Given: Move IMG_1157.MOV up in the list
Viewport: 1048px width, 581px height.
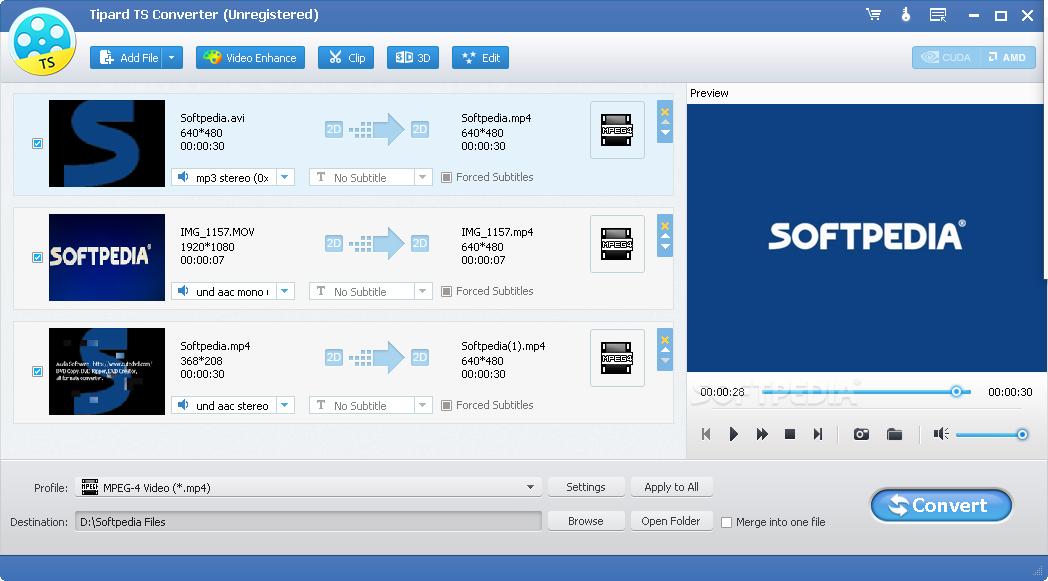Looking at the screenshot, I should 665,236.
